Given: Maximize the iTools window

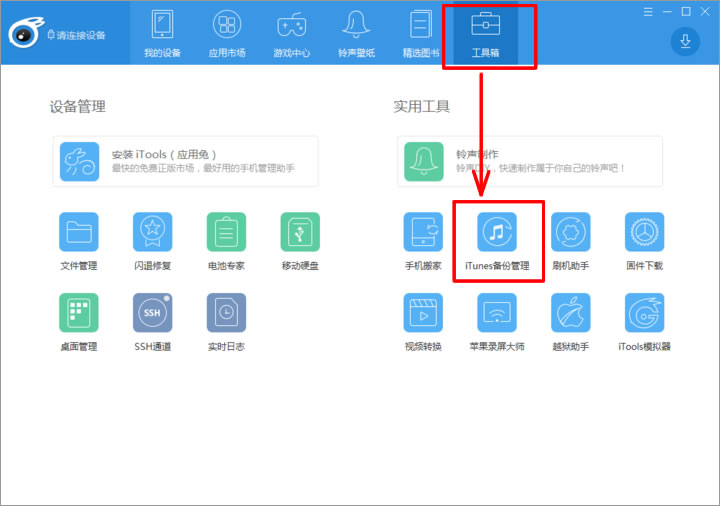Looking at the screenshot, I should pos(686,12).
